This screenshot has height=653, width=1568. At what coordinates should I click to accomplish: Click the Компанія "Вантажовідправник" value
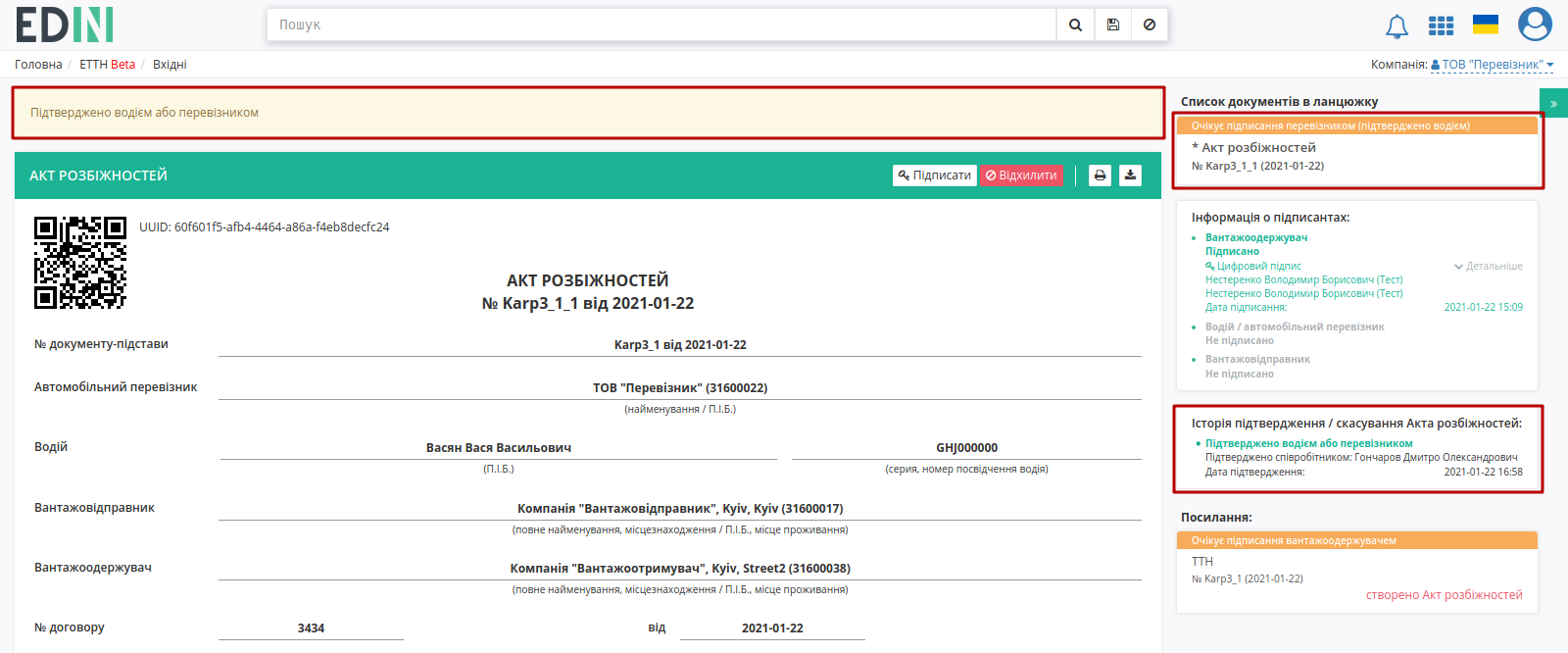680,509
